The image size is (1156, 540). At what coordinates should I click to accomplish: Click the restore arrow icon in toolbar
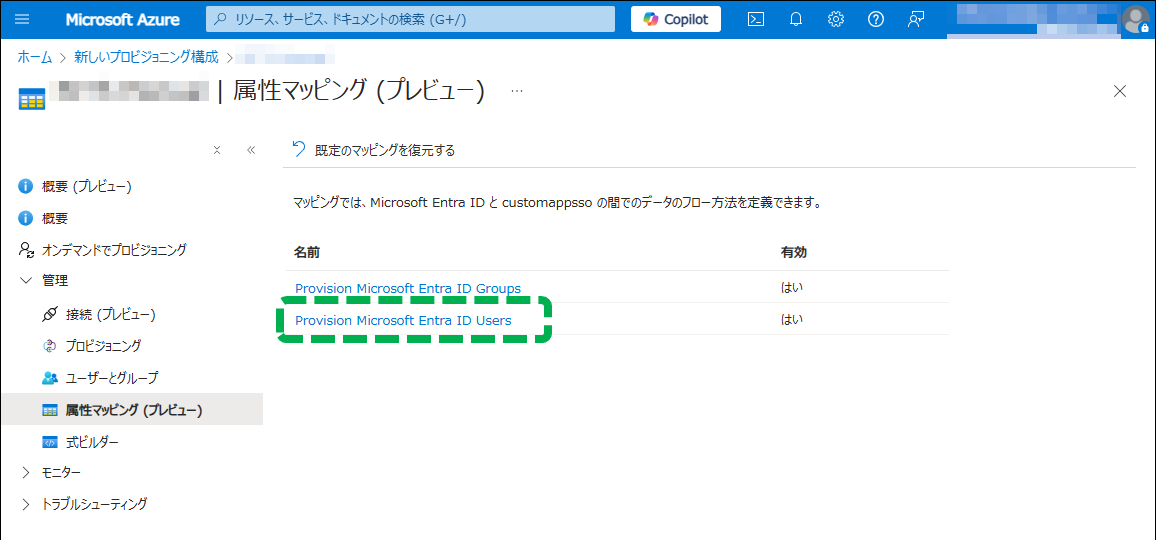coord(299,150)
